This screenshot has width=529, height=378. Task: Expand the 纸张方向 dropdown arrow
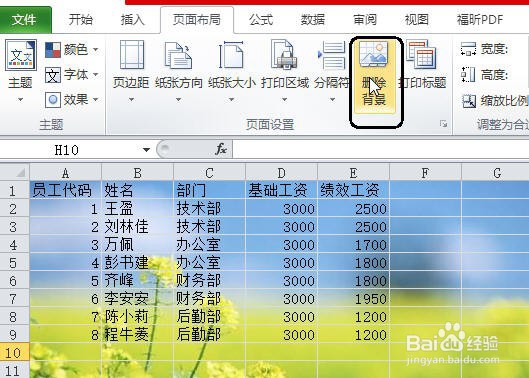[178, 100]
